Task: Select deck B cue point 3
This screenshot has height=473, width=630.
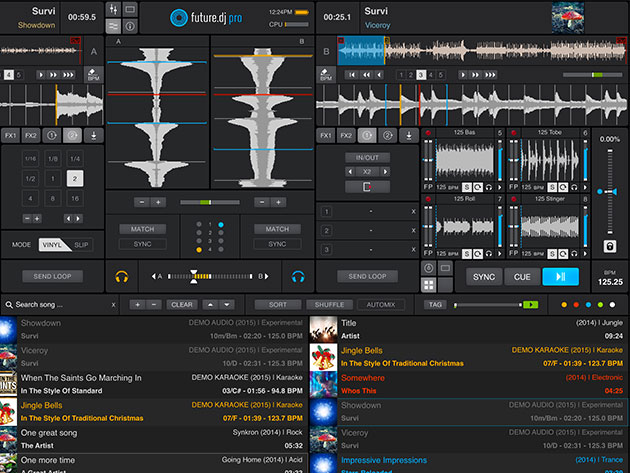Action: pos(421,75)
